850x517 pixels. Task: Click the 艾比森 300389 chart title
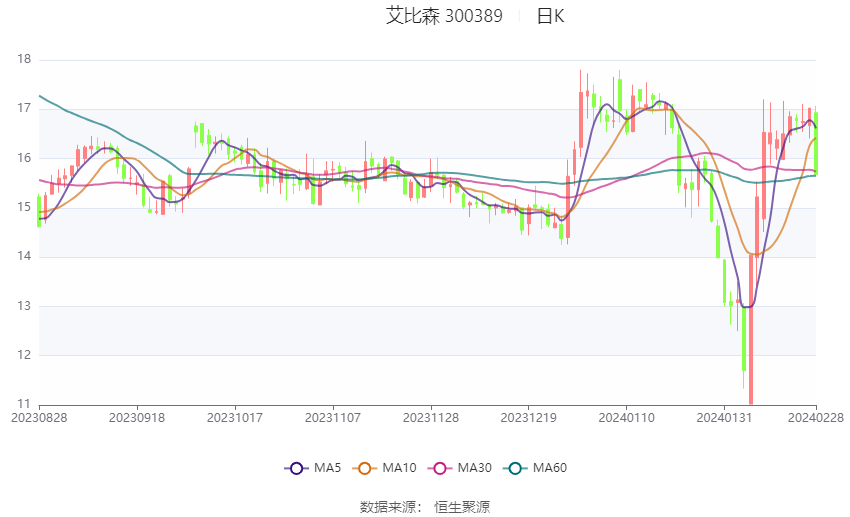click(445, 16)
